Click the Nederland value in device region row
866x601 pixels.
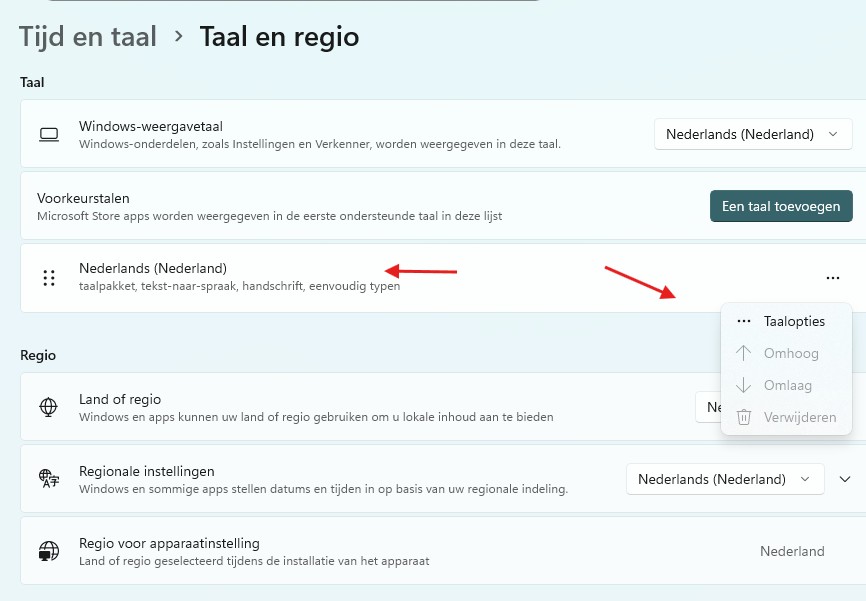tap(792, 551)
